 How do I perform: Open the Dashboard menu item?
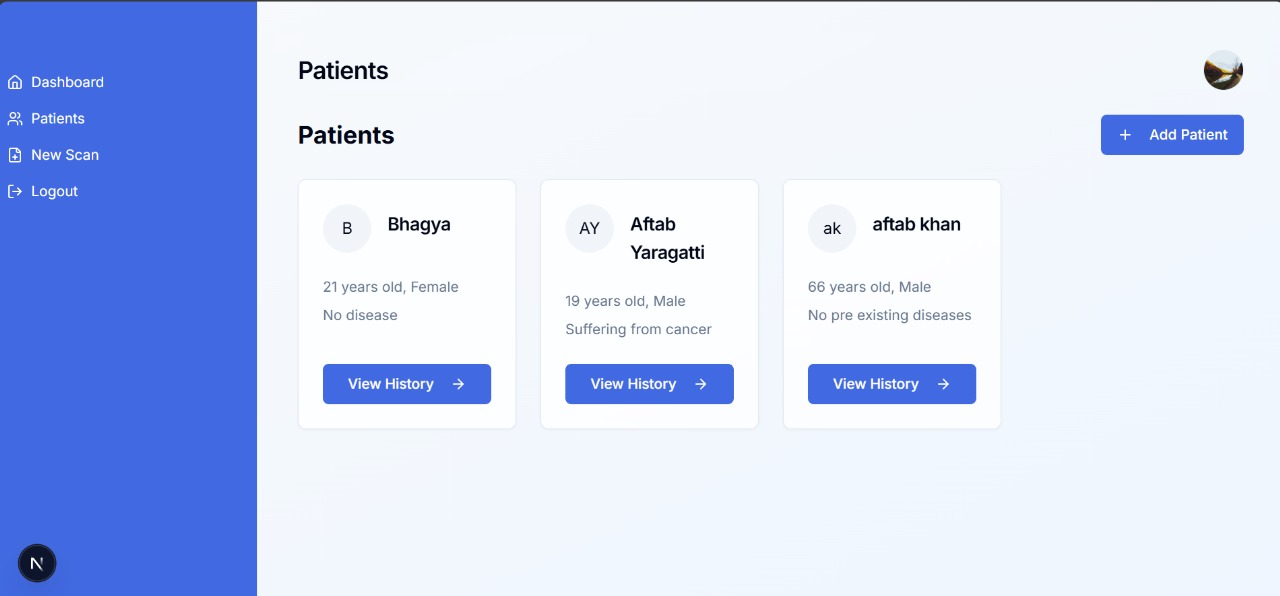[x=67, y=82]
